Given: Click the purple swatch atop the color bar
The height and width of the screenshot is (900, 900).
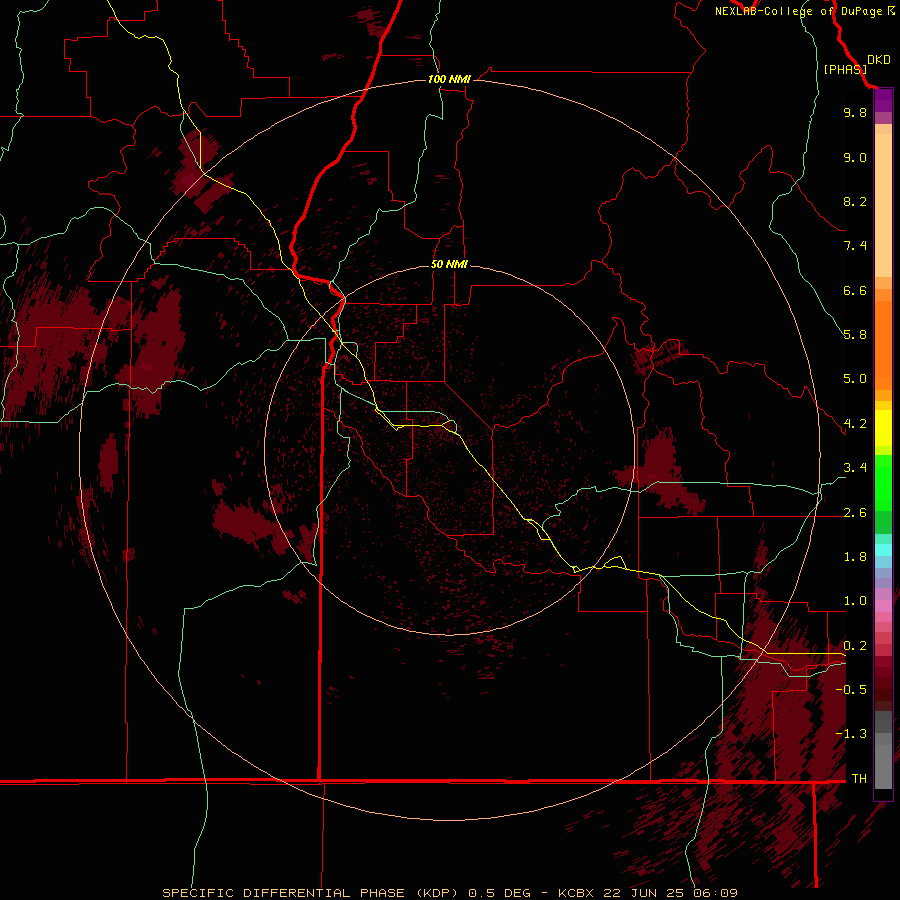Looking at the screenshot, I should point(883,100).
